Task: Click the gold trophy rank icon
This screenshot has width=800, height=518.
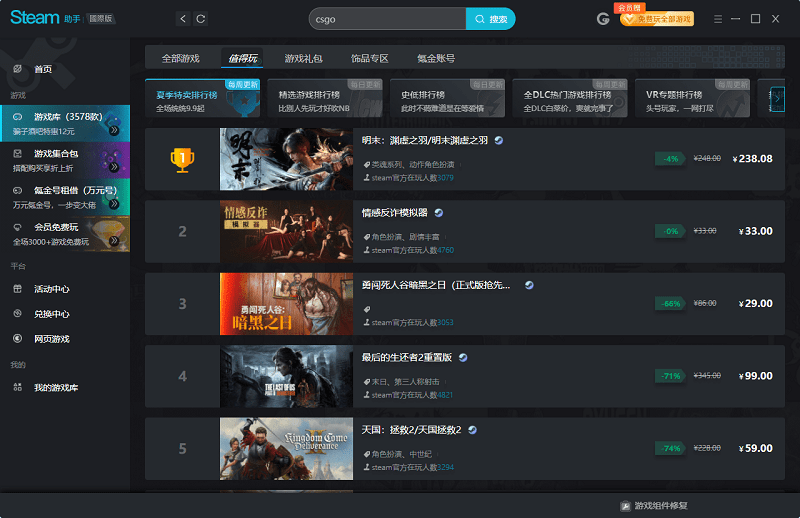Action: [182, 159]
